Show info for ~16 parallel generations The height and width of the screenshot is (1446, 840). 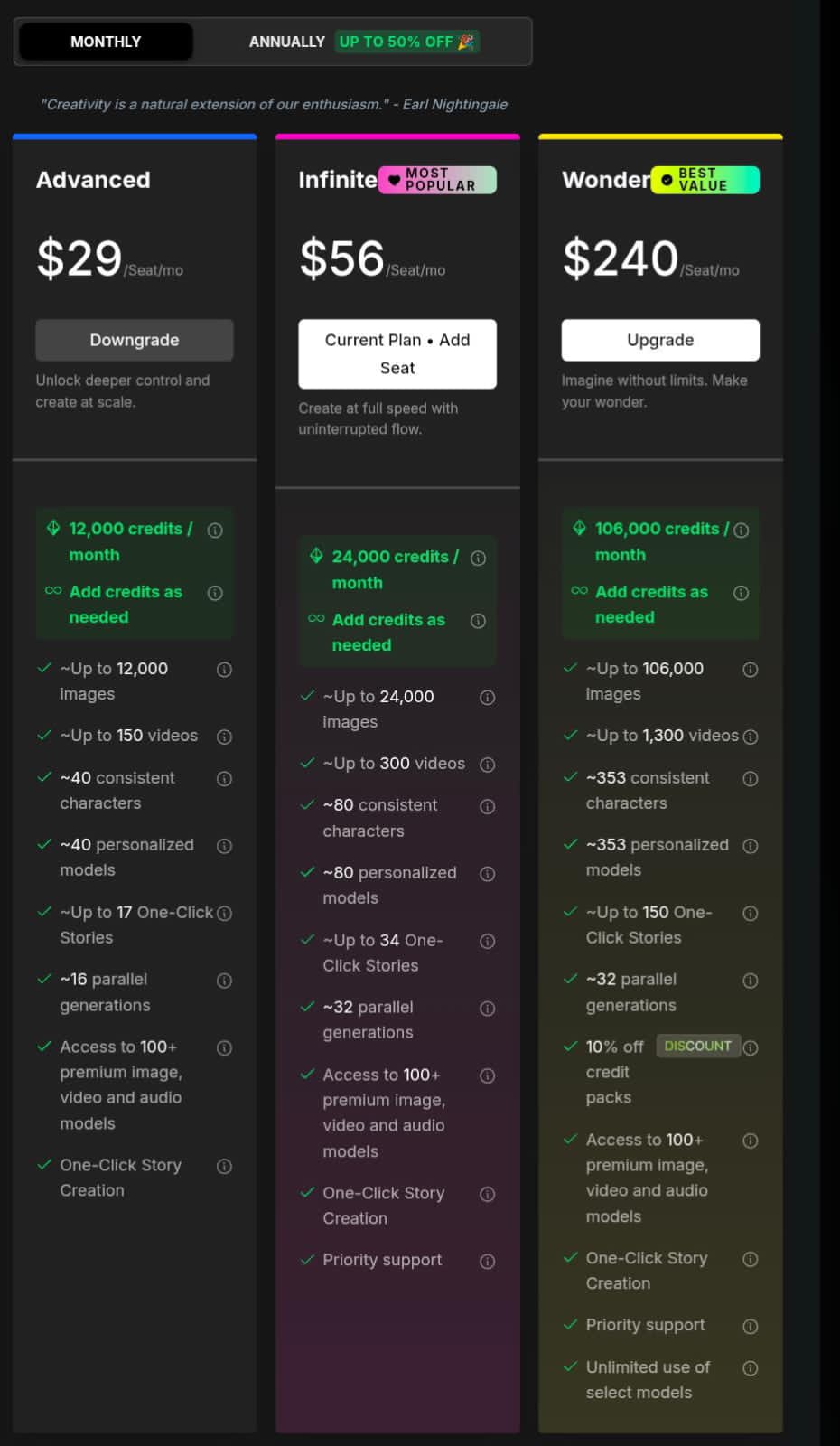coord(225,981)
